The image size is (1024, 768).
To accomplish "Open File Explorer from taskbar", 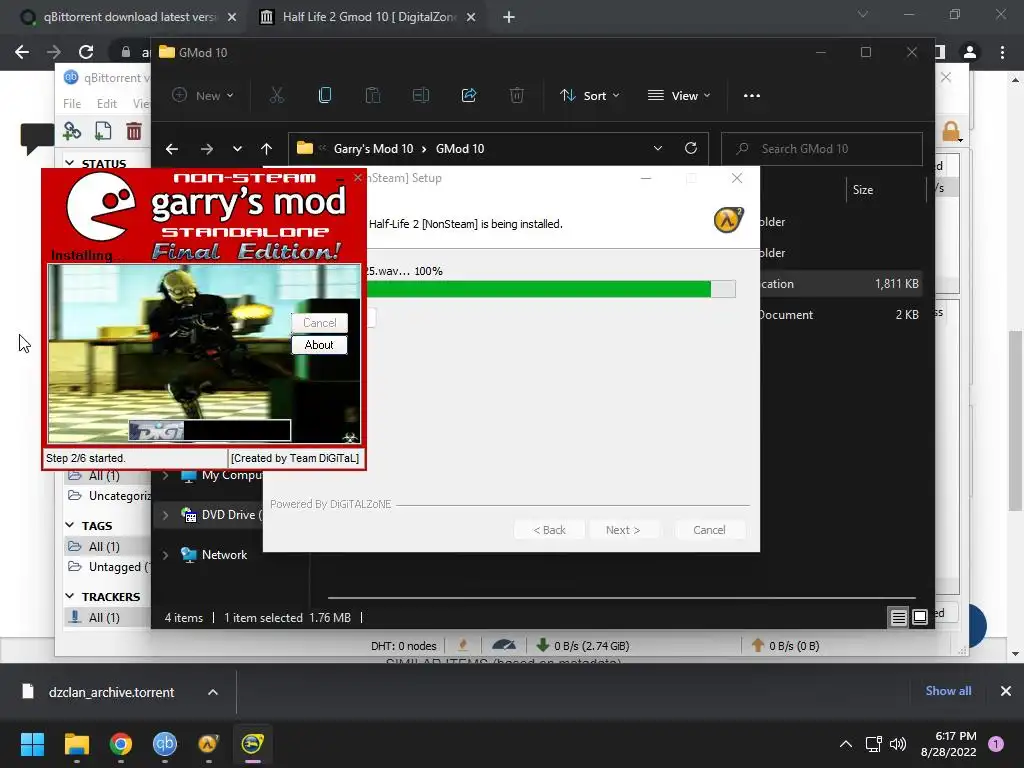I will (76, 744).
